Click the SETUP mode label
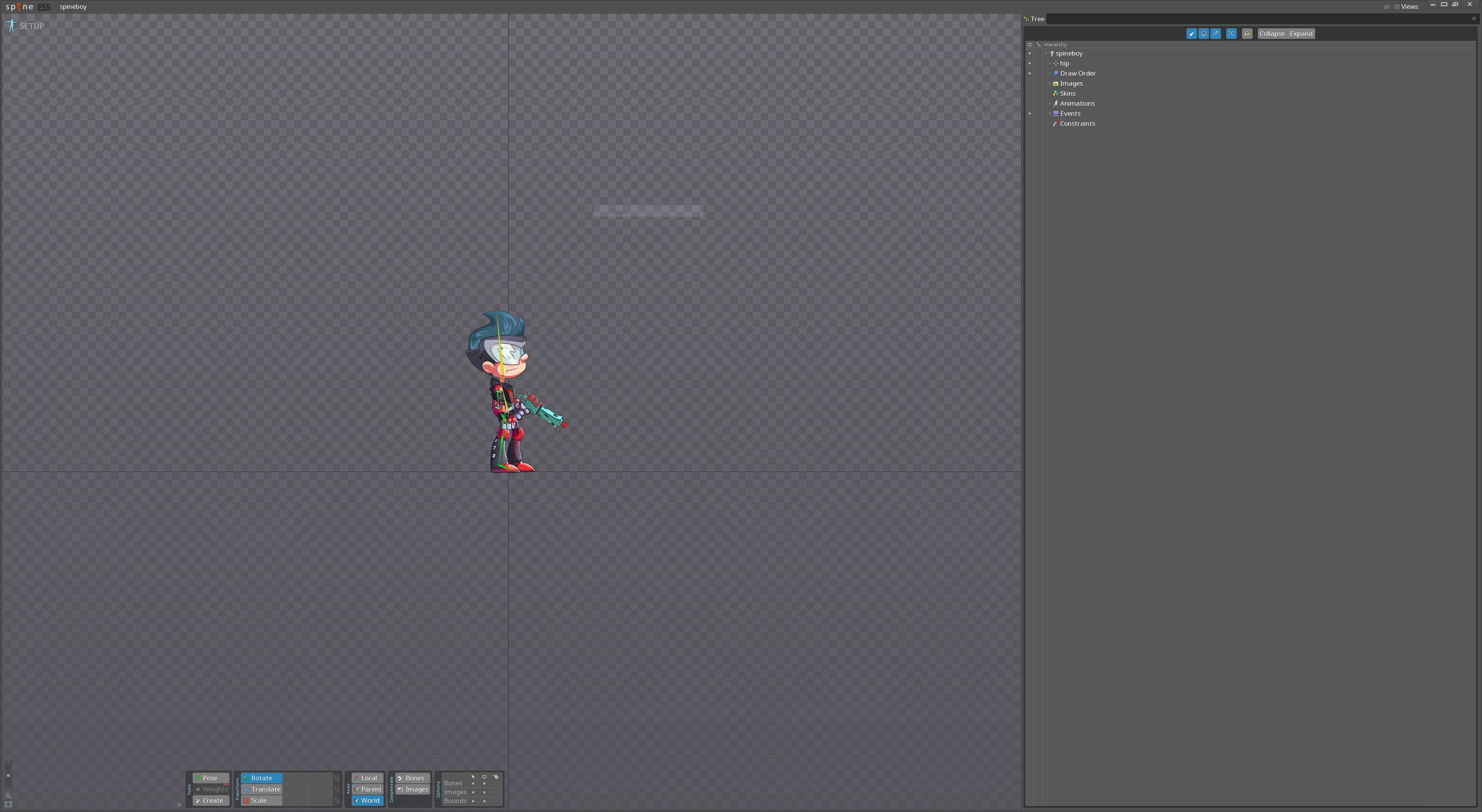This screenshot has height=812, width=1482. point(32,26)
